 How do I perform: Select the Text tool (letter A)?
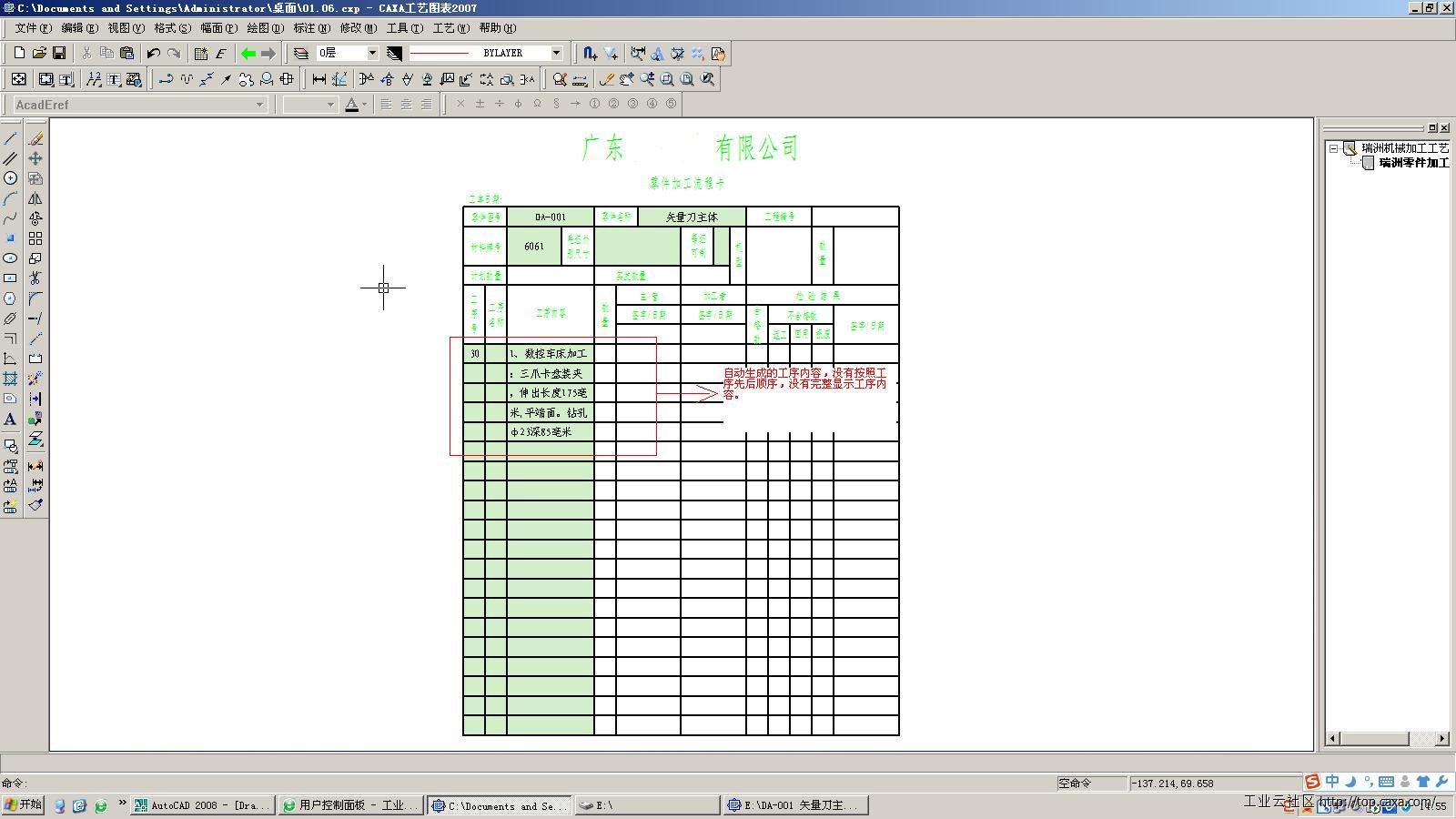tap(10, 420)
